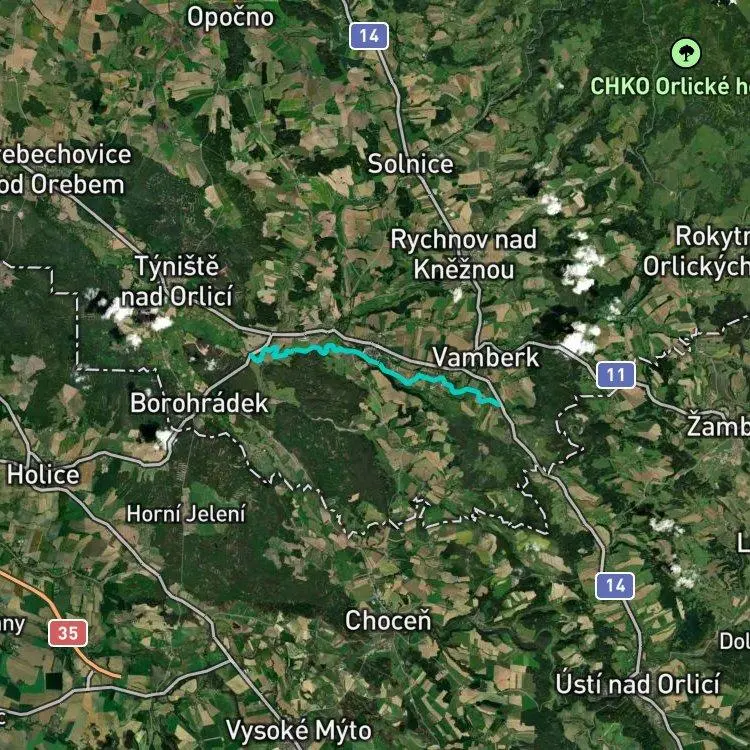Click the CHKO Orlické hory green label
The width and height of the screenshot is (750, 750).
tap(670, 86)
